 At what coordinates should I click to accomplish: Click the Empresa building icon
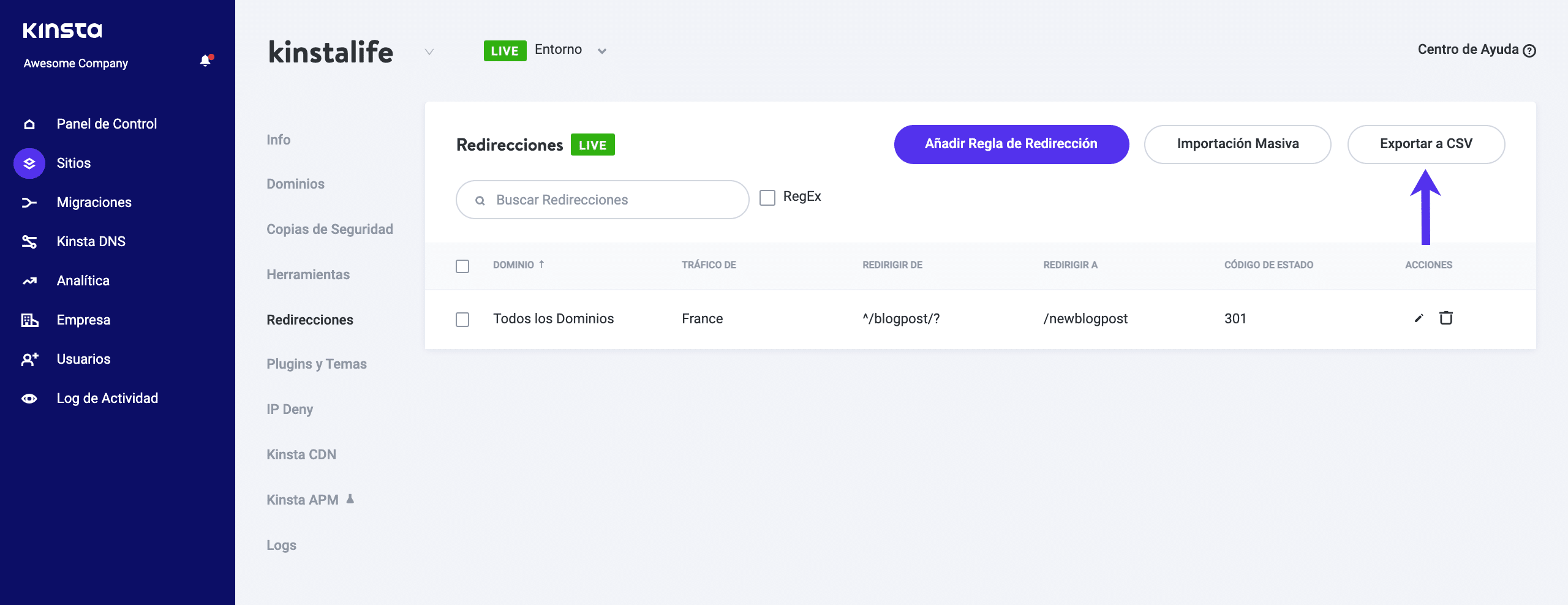point(29,319)
